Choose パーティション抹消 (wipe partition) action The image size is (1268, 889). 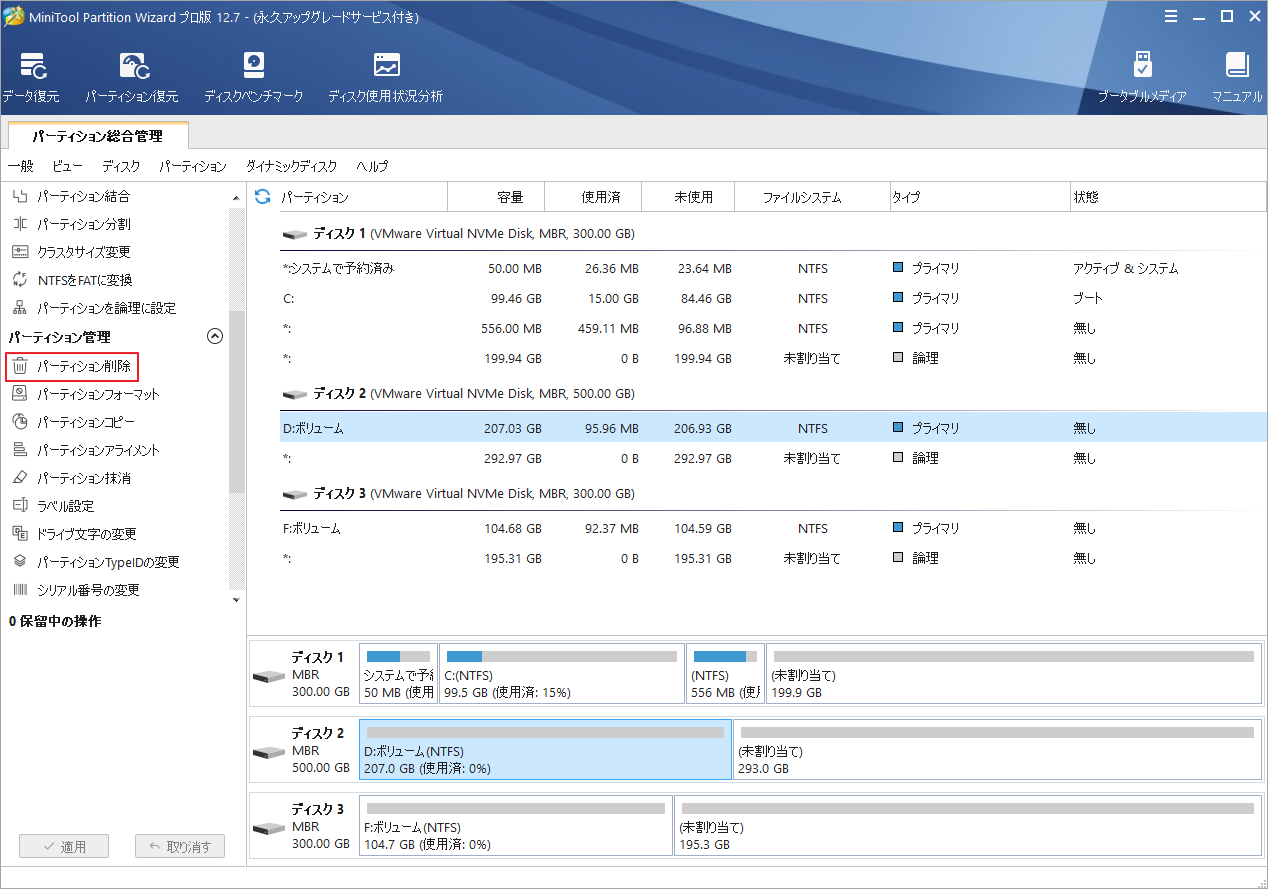point(80,478)
